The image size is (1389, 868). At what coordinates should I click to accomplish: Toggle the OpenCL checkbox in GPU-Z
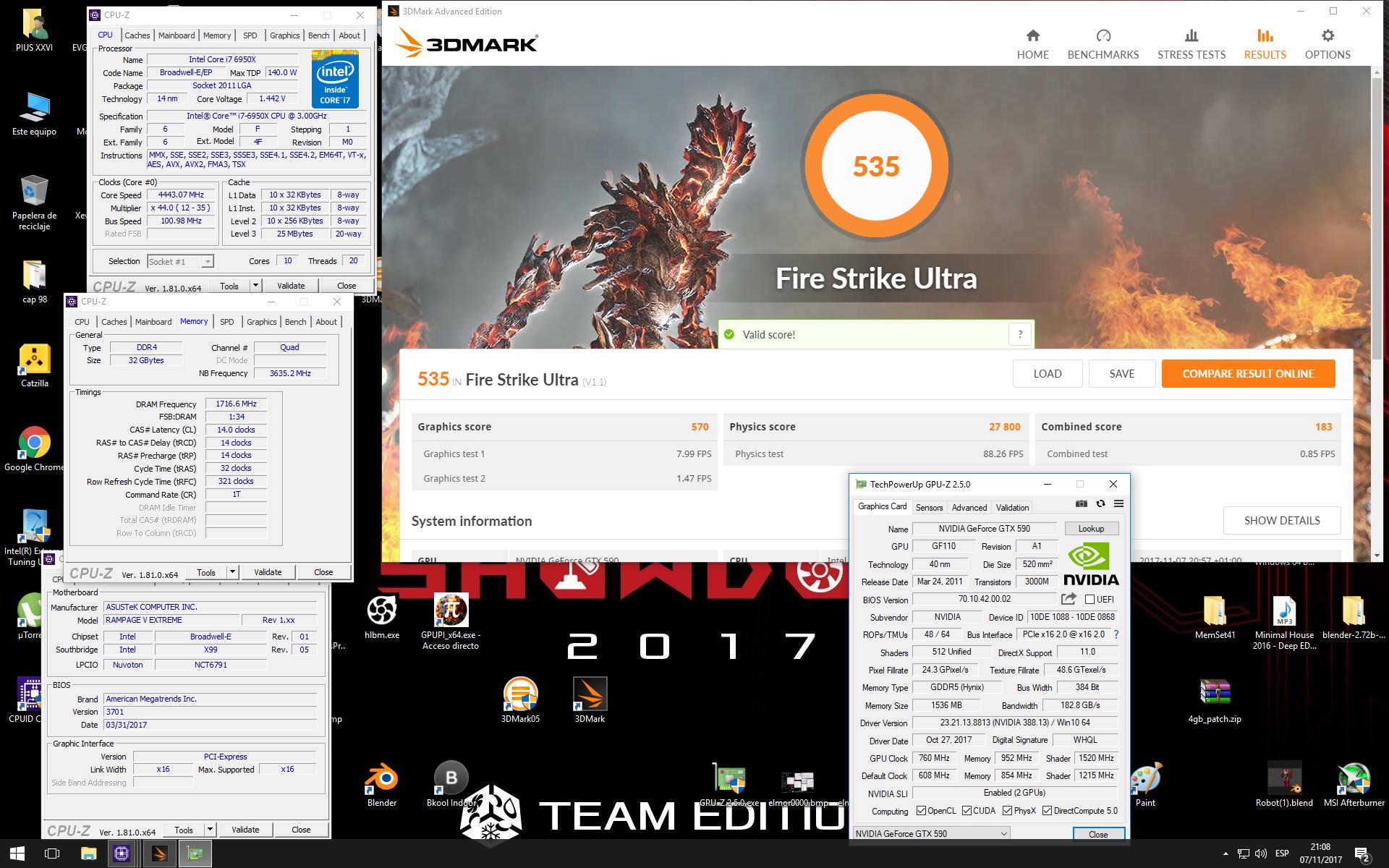(x=921, y=811)
